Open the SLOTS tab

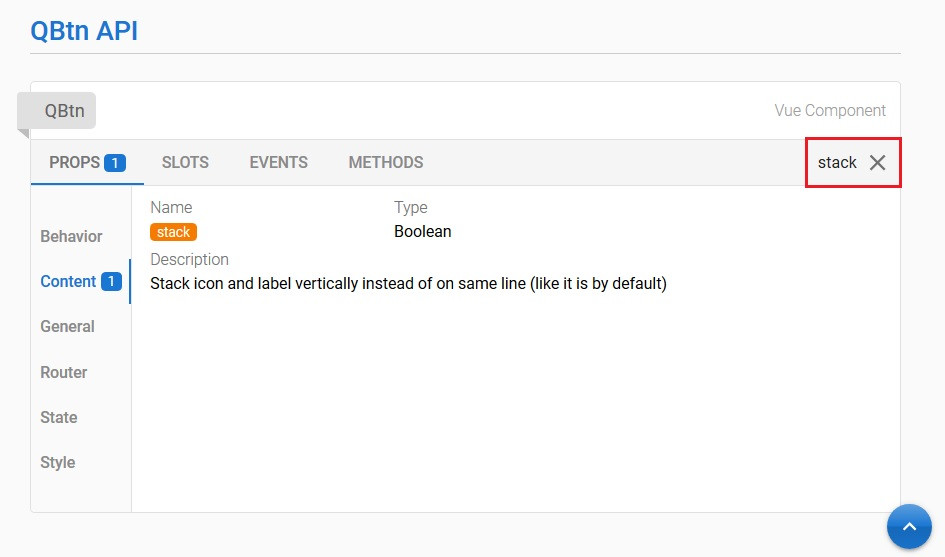point(185,162)
